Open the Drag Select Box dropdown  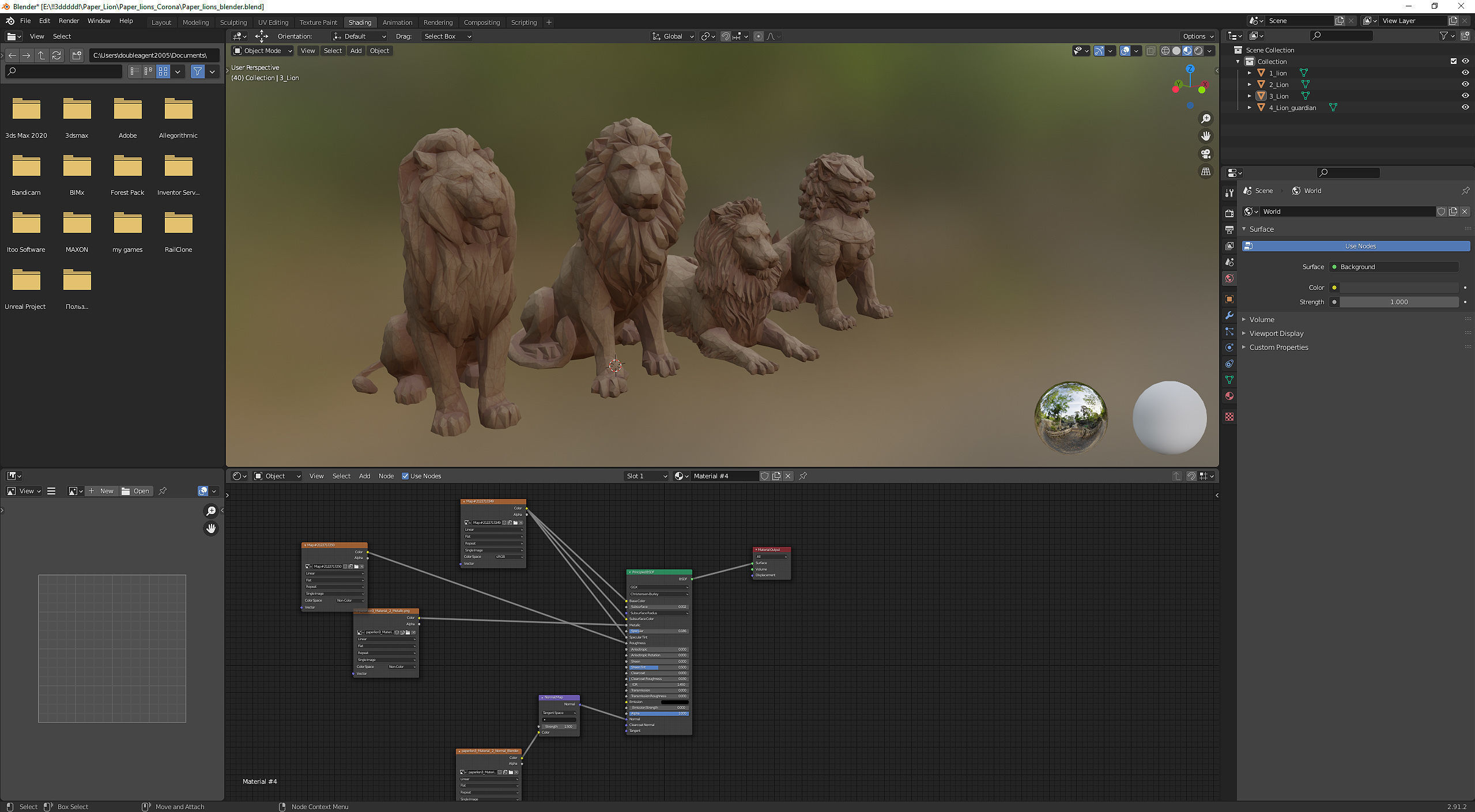448,36
